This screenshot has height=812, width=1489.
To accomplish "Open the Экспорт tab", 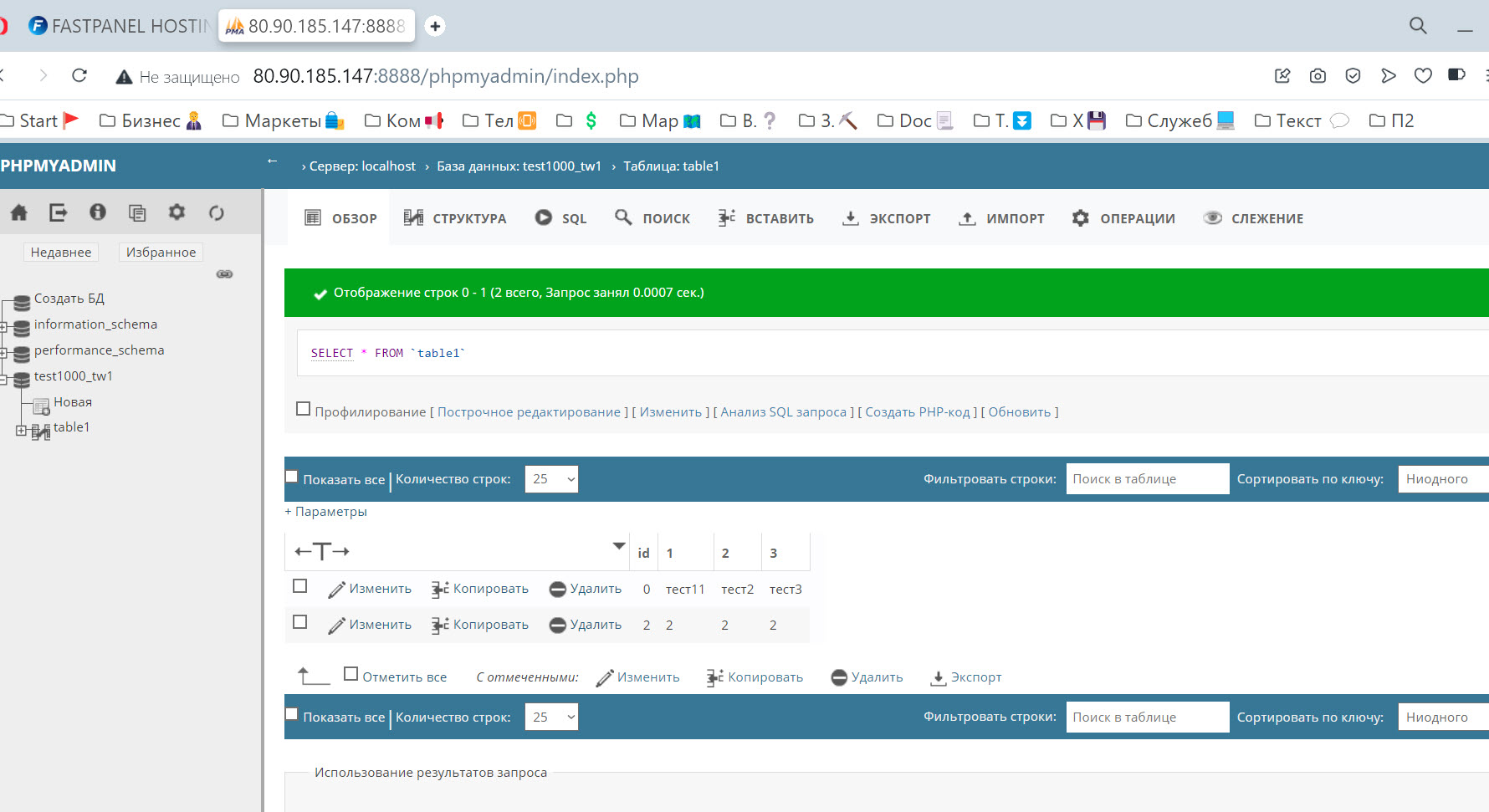I will tap(886, 218).
